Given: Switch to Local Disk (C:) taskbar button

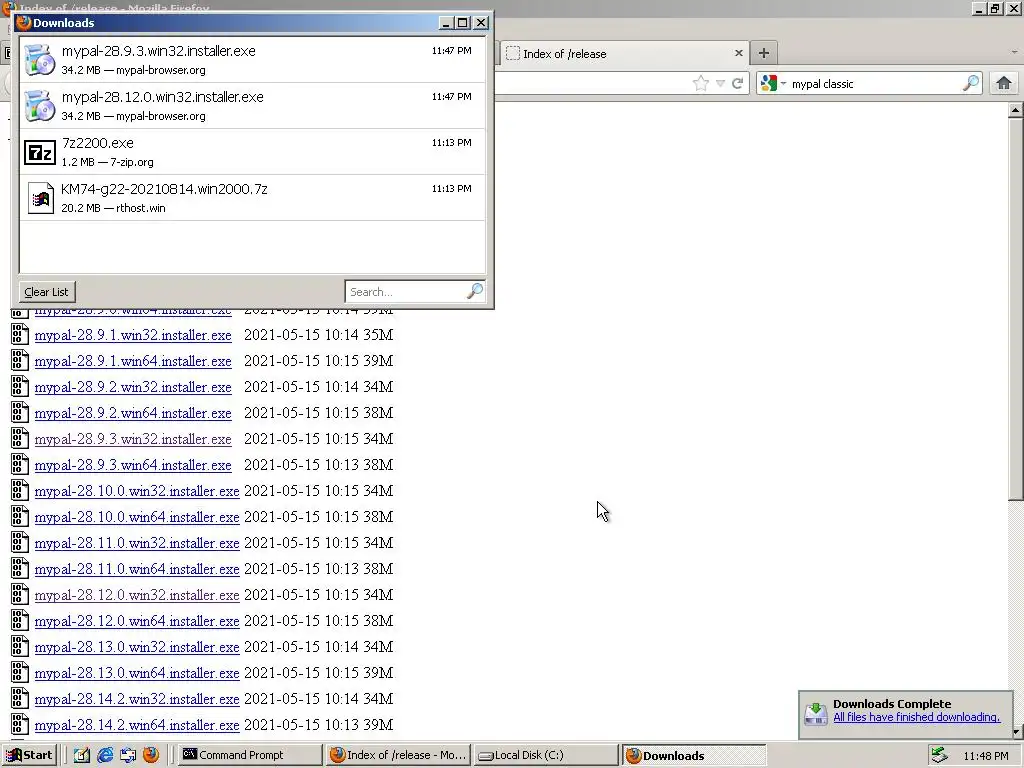Looking at the screenshot, I should pos(546,755).
